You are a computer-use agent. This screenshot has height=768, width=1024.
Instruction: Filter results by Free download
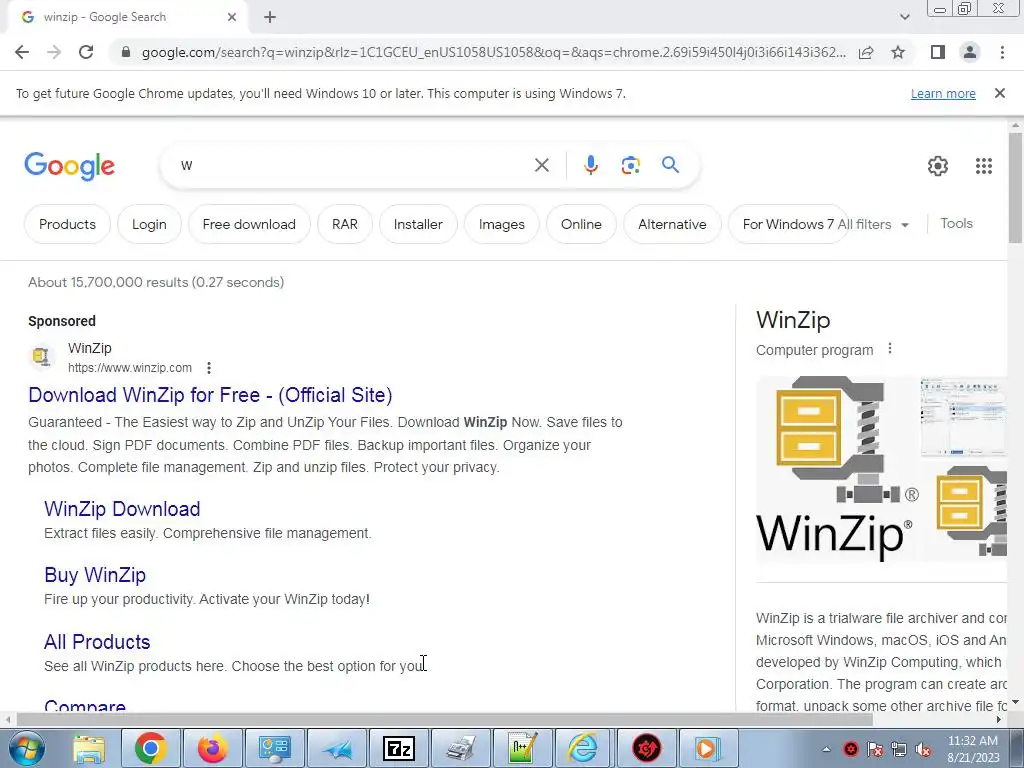pos(249,224)
